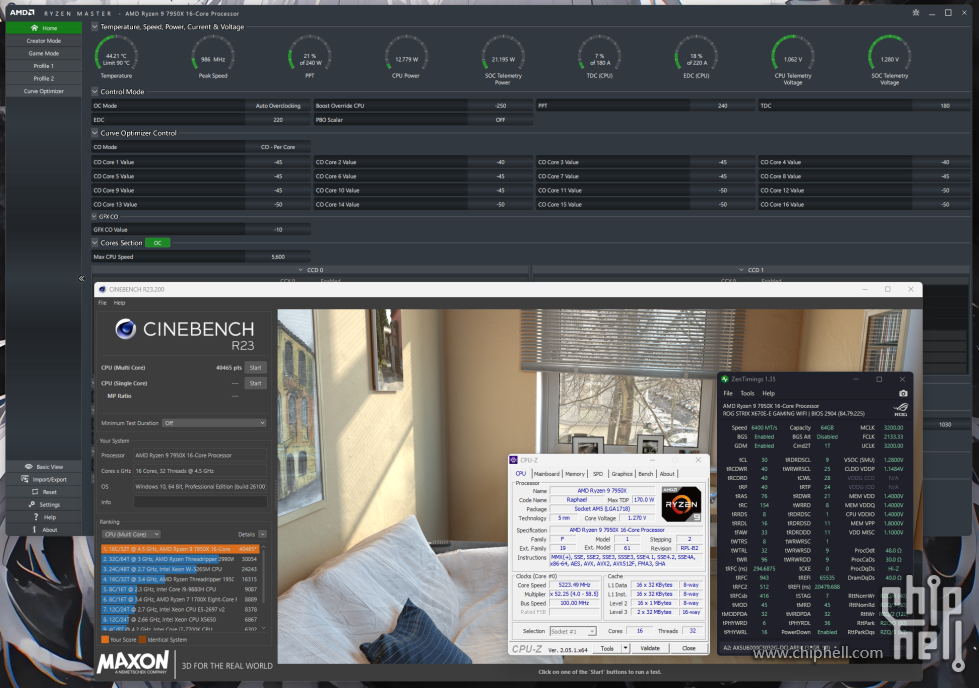Click the Cinebench title bar icon
Viewport: 979px width, 688px height.
[x=102, y=290]
